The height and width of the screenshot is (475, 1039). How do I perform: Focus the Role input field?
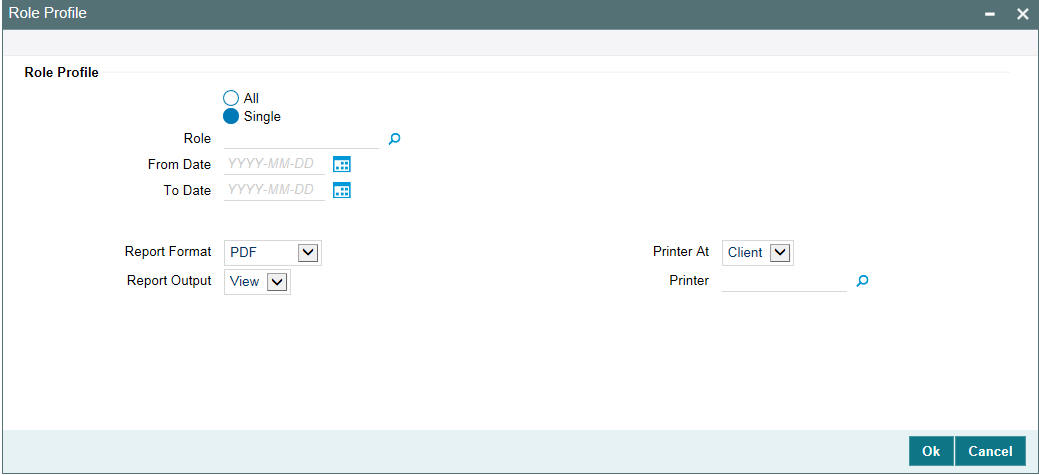[x=302, y=139]
